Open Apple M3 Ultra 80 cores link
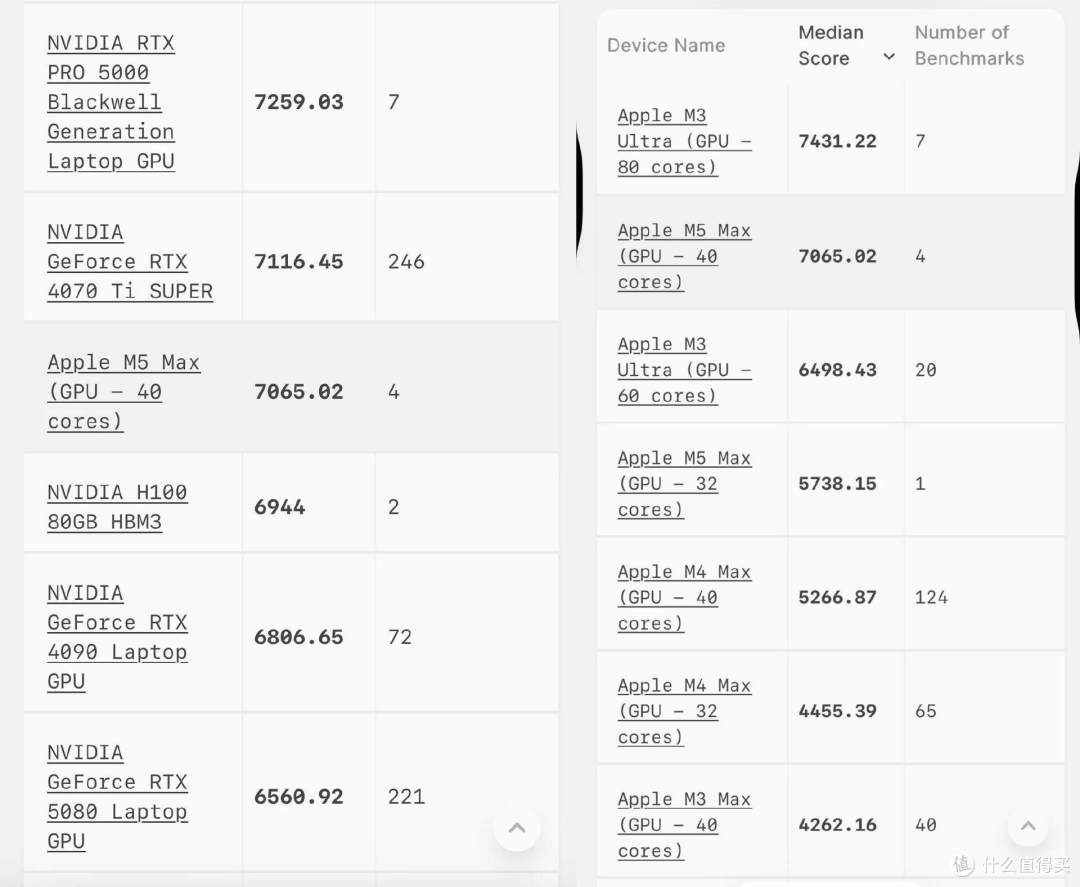The width and height of the screenshot is (1080, 887). click(685, 141)
